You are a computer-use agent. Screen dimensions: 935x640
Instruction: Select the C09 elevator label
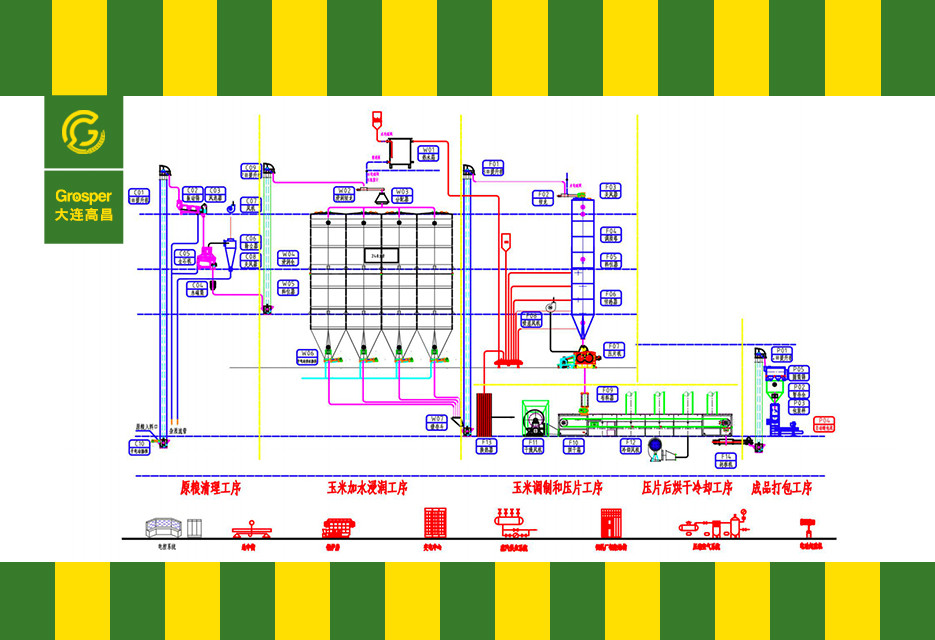click(250, 171)
